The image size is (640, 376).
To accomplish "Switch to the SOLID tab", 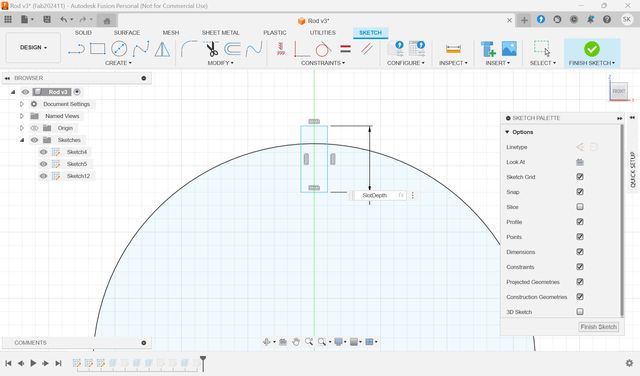I will click(x=83, y=33).
